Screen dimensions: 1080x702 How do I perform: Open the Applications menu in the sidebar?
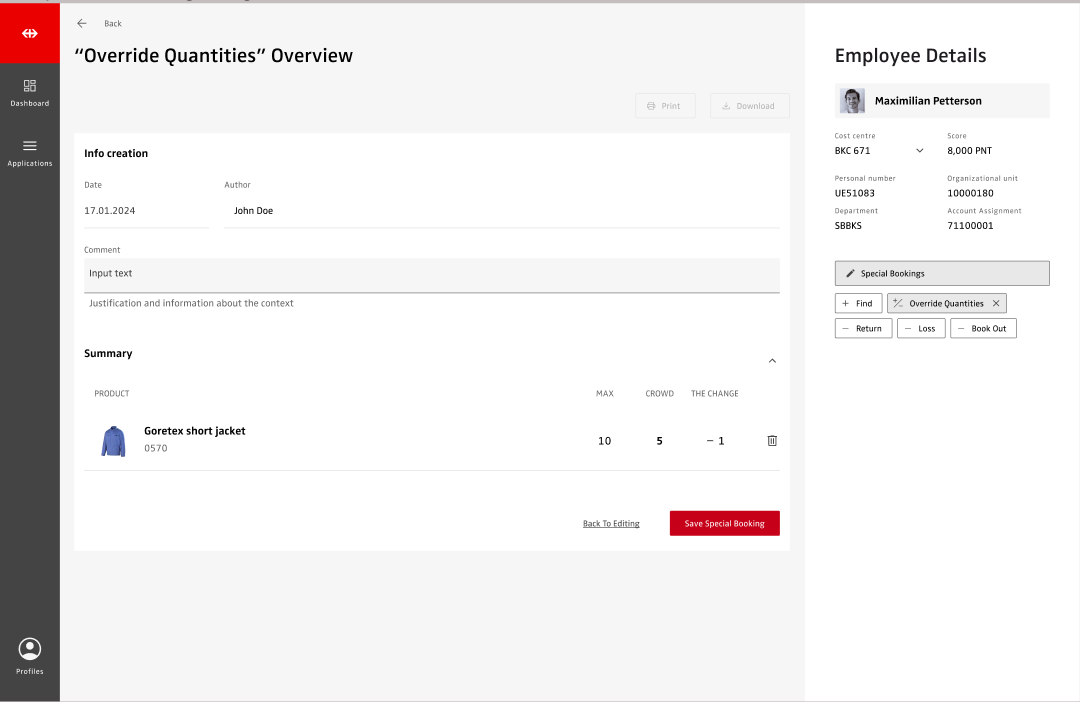30,152
